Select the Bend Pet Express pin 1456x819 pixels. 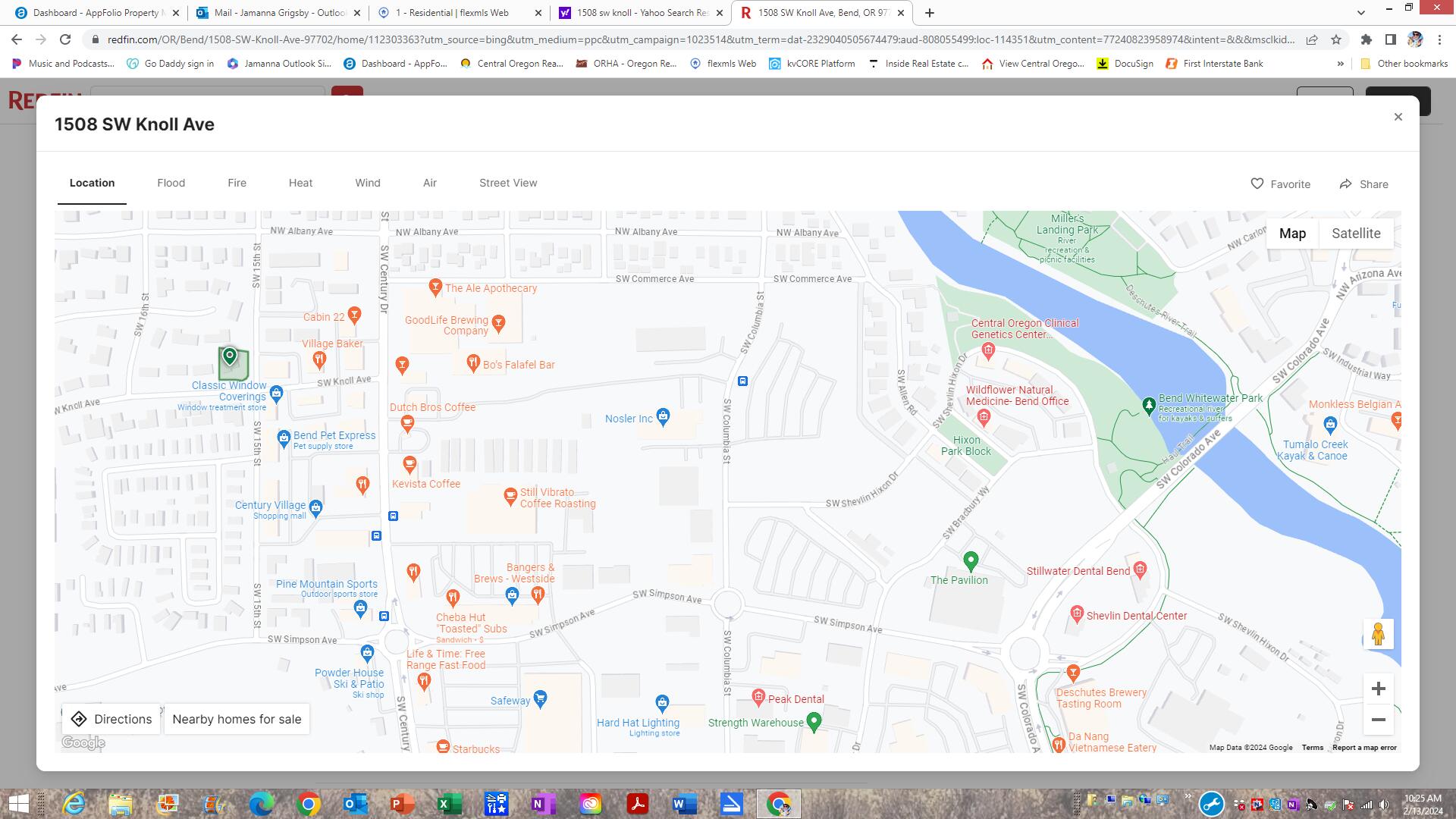pos(284,438)
